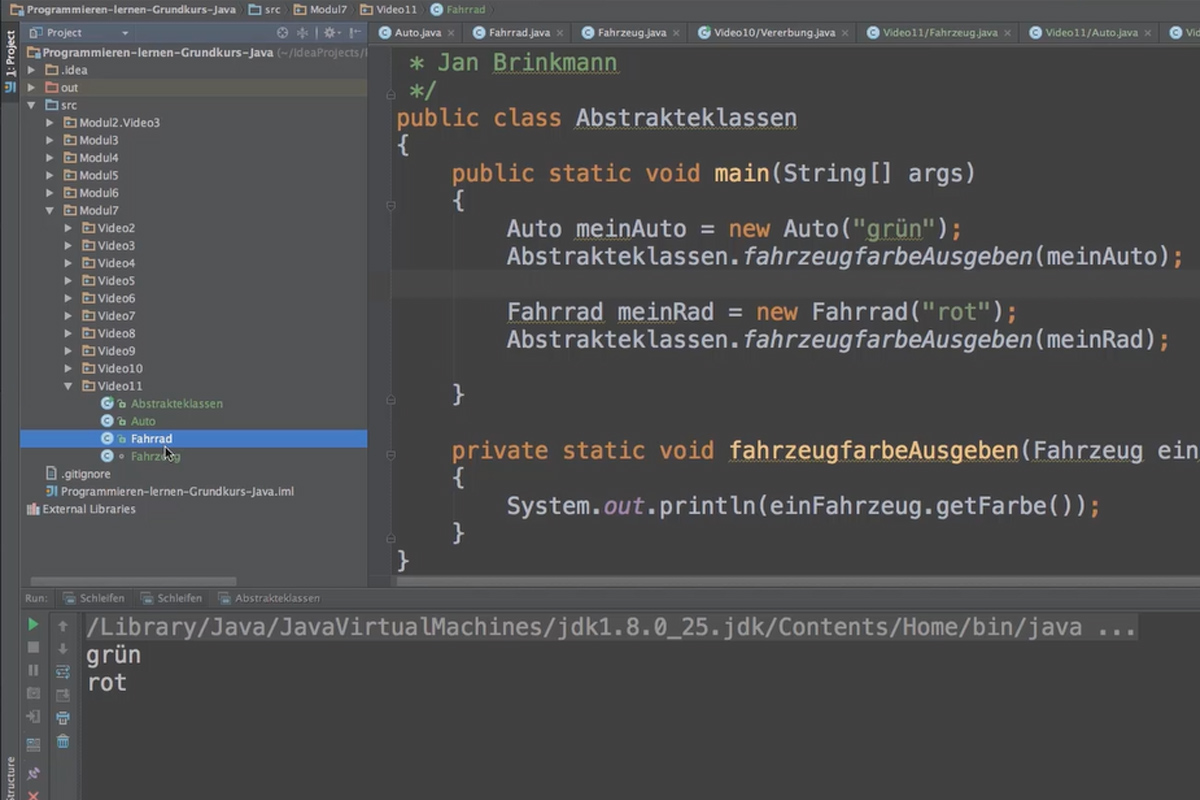Collapse all nodes in the Project tree
This screenshot has height=800, width=1200.
coord(302,33)
